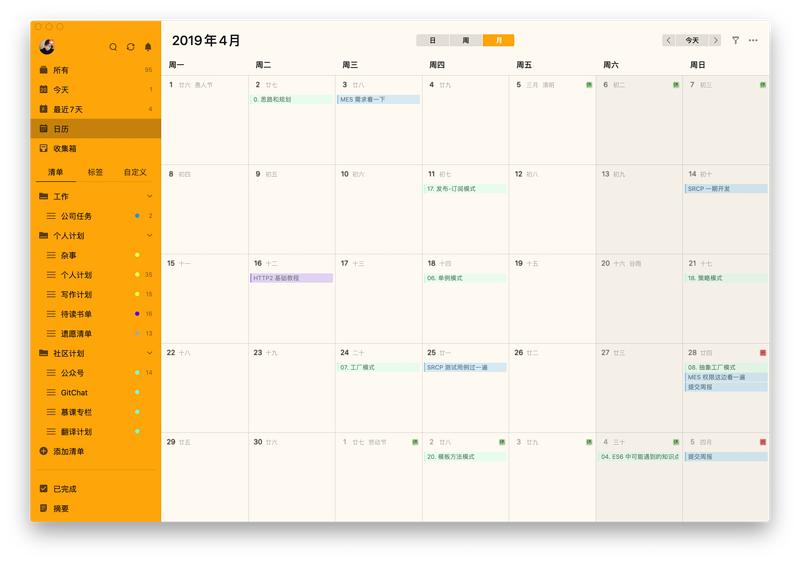Click the 摘要 summary icon
This screenshot has height=562, width=800.
43,508
